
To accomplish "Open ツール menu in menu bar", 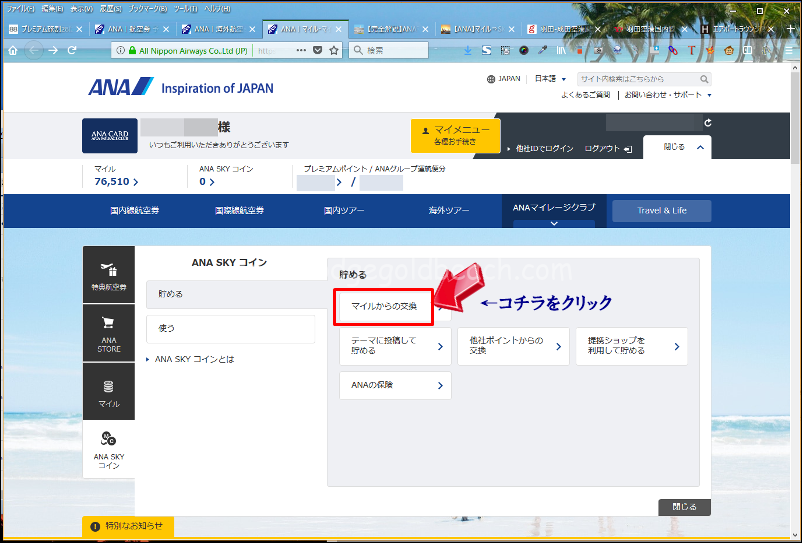I will (x=186, y=9).
